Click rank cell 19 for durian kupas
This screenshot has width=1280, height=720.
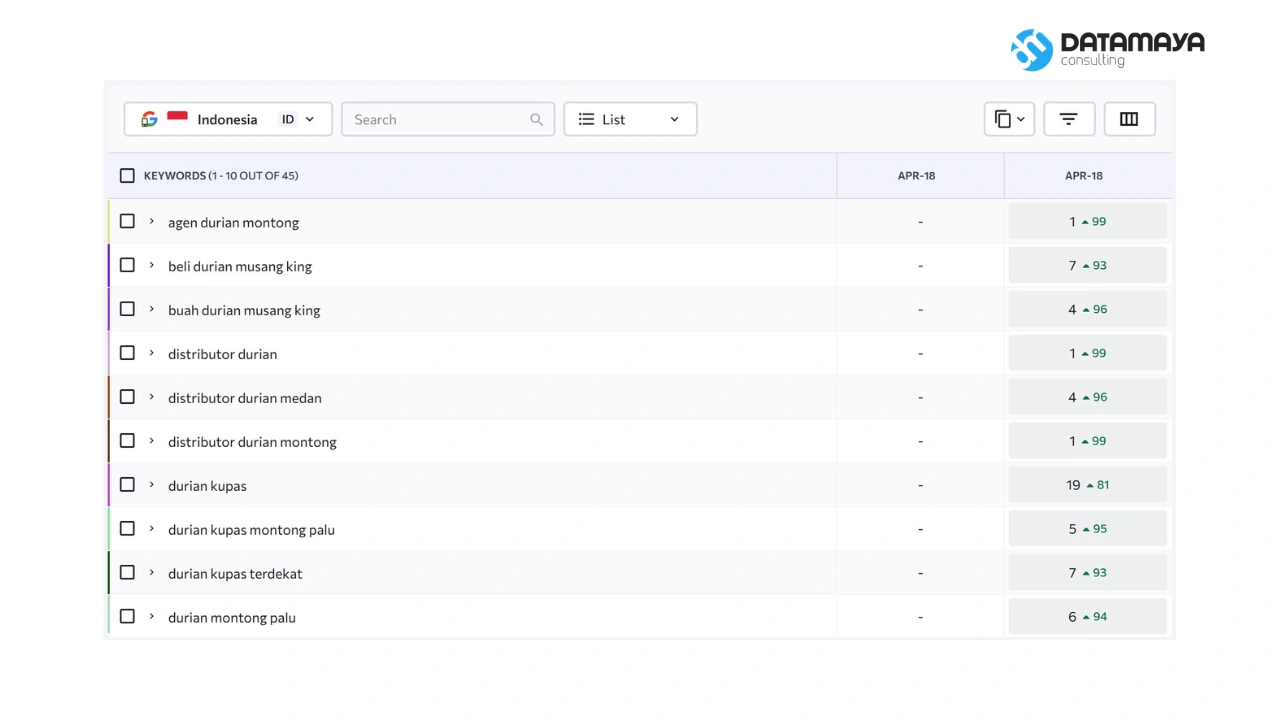[1088, 485]
